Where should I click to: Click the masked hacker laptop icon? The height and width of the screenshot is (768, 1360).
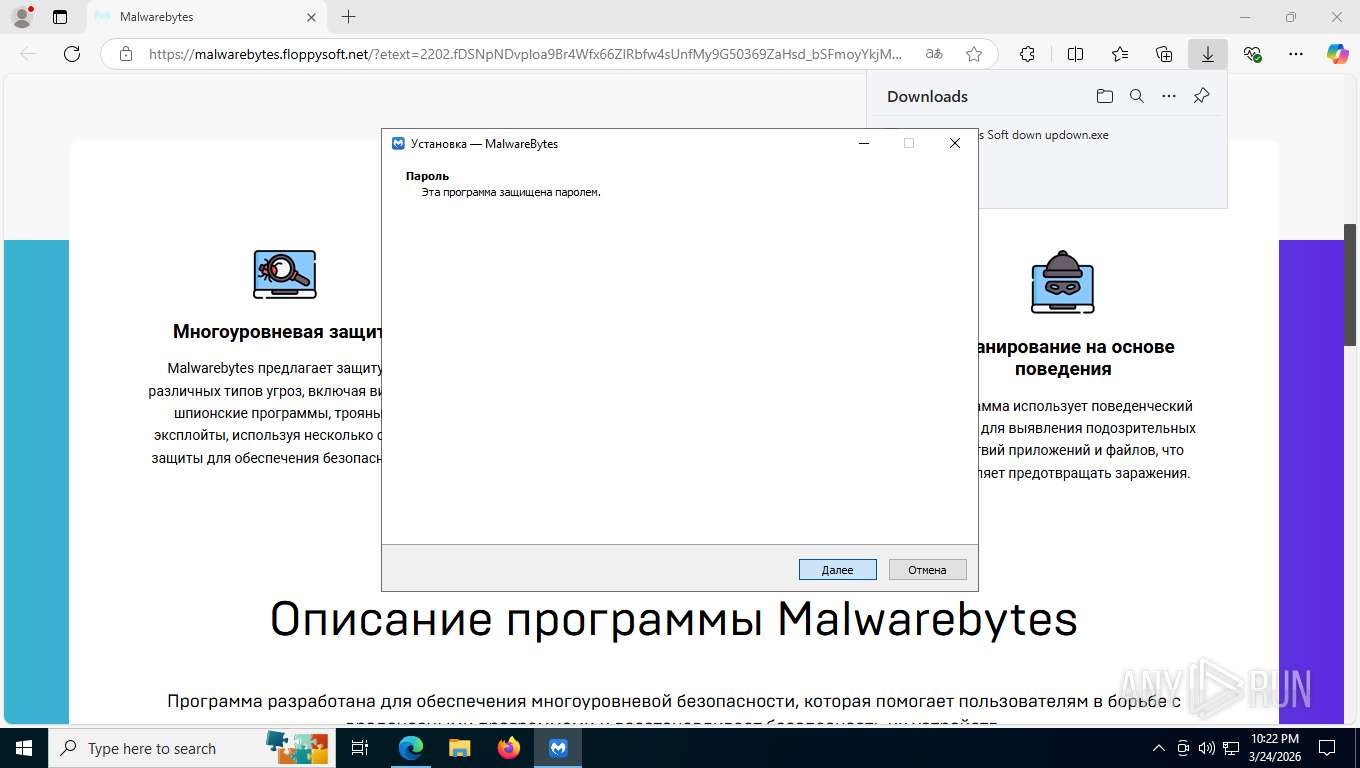coord(1063,282)
